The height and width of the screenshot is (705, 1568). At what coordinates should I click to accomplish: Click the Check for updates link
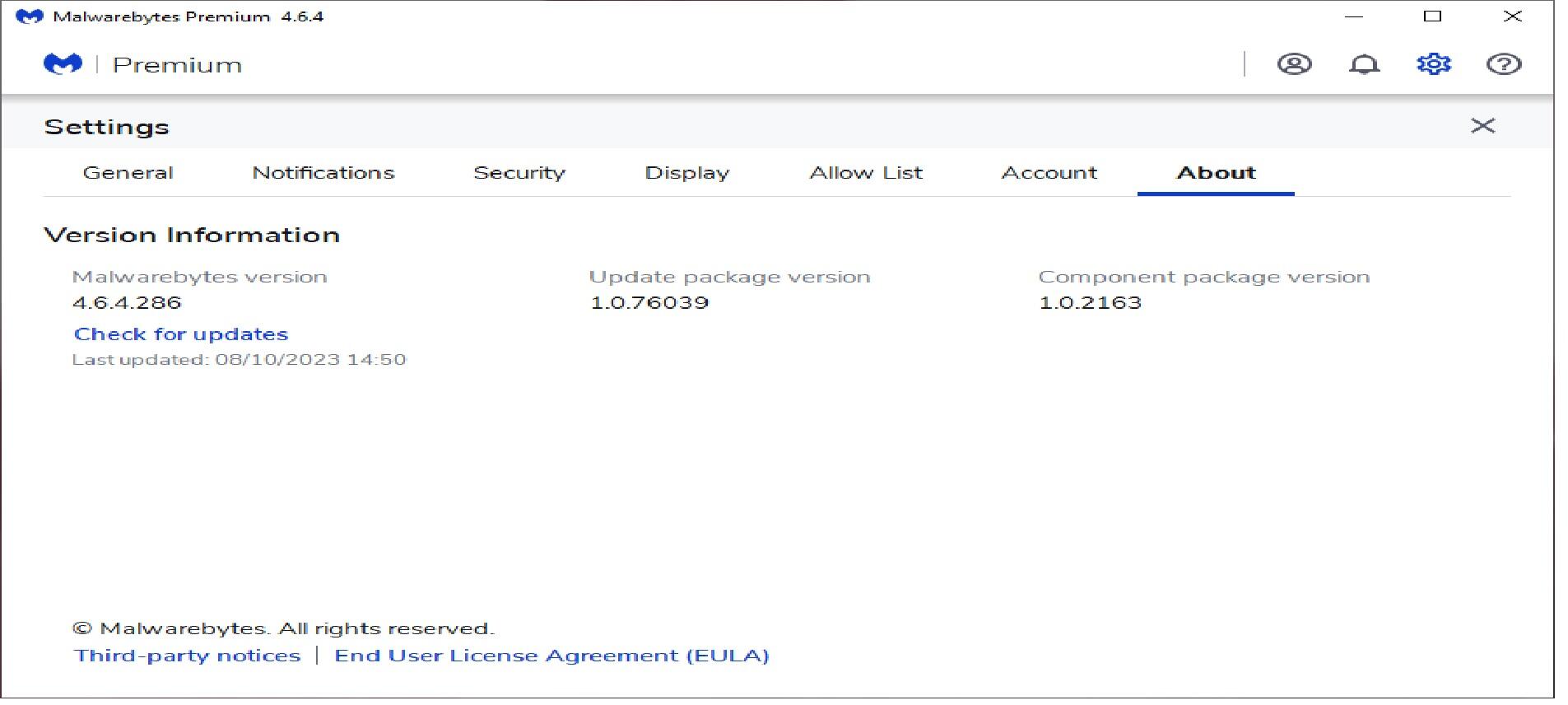point(181,334)
